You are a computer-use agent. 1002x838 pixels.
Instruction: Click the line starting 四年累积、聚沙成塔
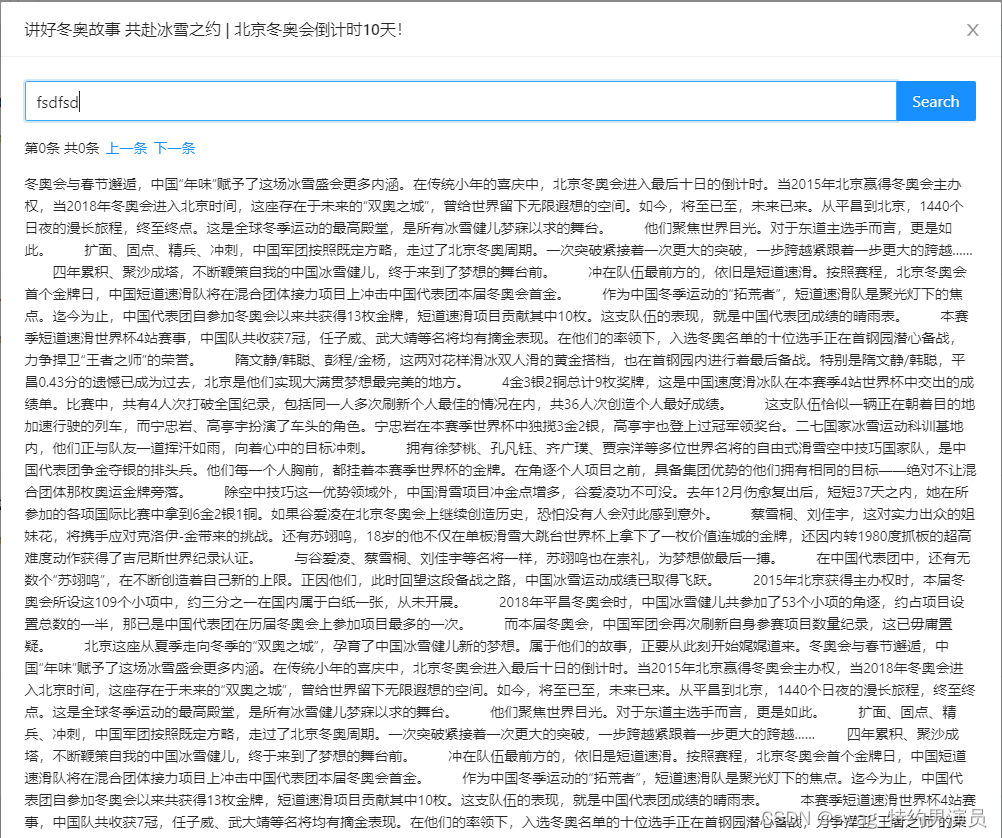(x=509, y=272)
